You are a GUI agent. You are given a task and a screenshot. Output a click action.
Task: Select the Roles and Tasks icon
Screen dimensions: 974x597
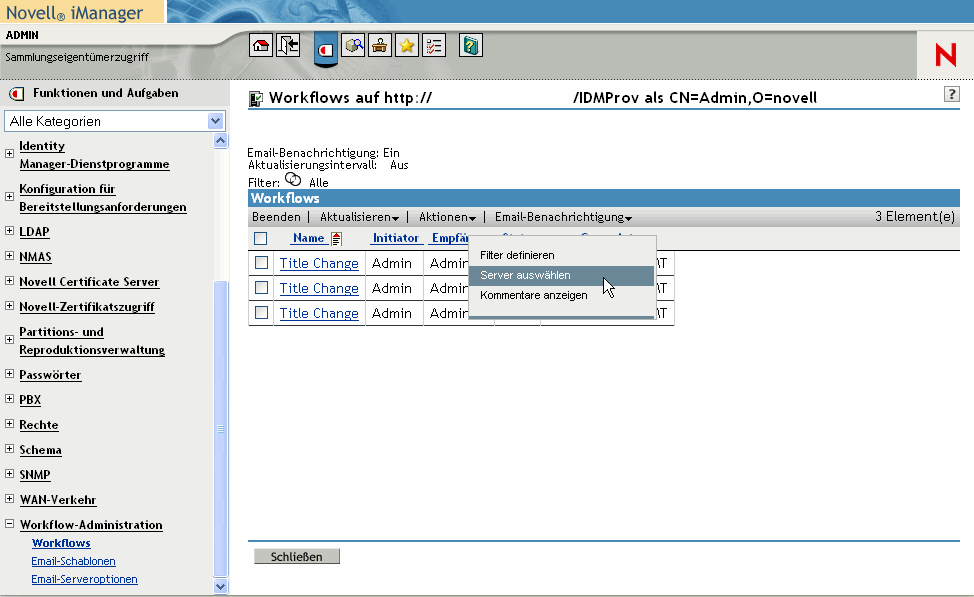coord(325,48)
